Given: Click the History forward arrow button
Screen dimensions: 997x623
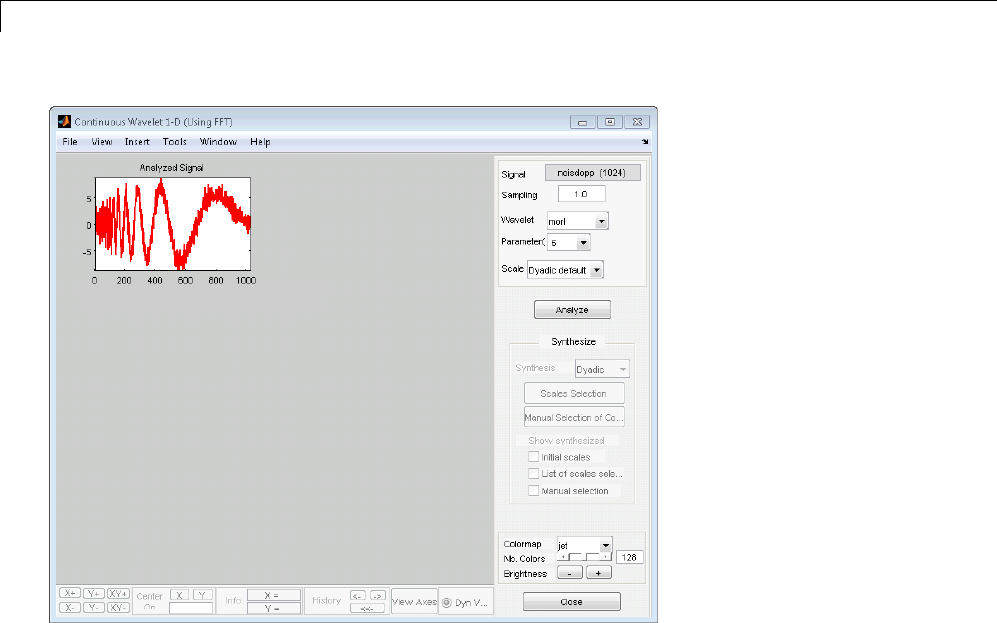Looking at the screenshot, I should pos(378,596).
